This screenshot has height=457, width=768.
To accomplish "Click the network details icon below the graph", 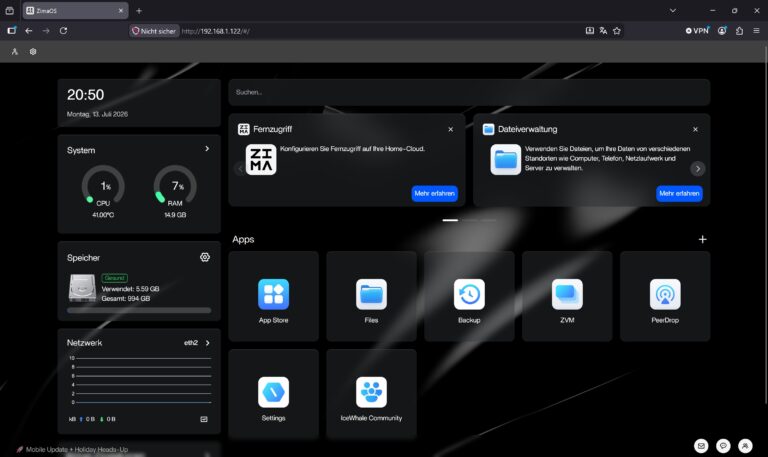I will point(204,419).
